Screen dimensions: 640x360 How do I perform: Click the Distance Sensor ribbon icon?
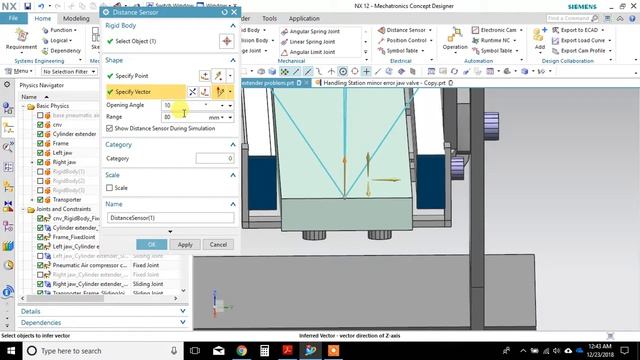click(x=381, y=30)
